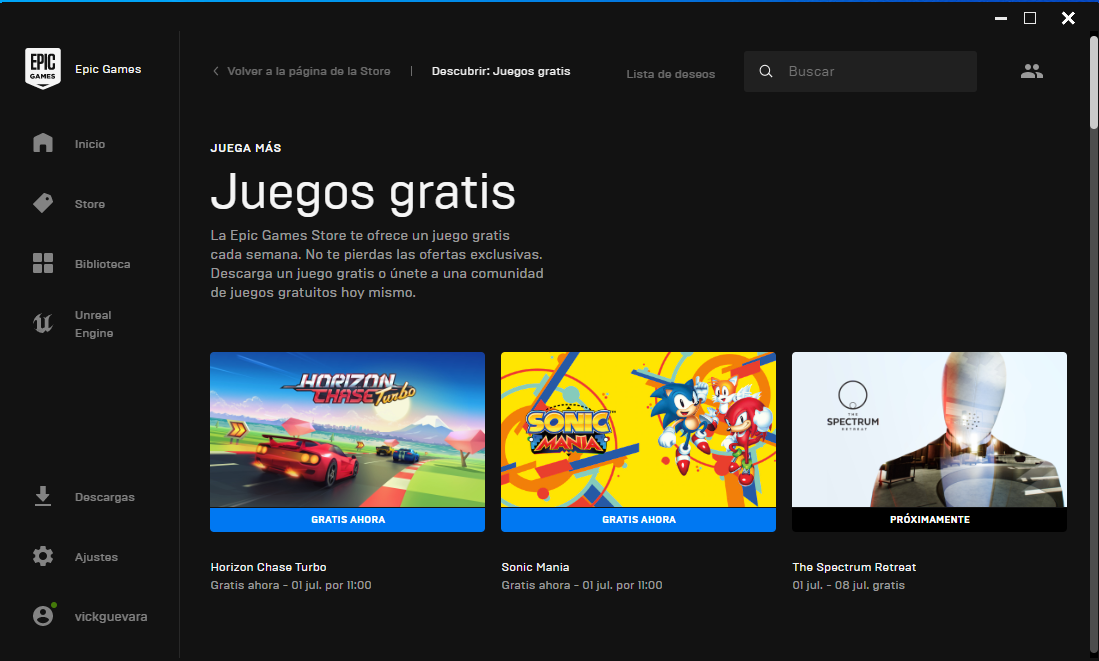Click the Unreal Engine logo icon
This screenshot has width=1099, height=661.
click(43, 323)
